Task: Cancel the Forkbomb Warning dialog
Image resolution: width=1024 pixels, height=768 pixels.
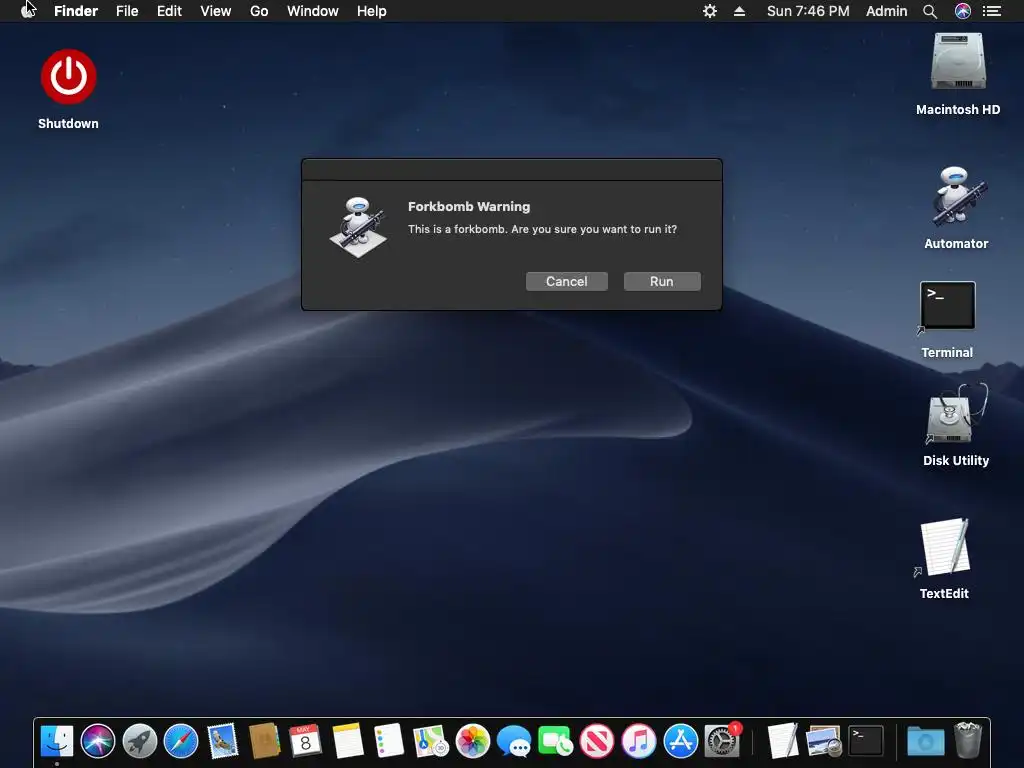Action: (x=566, y=281)
